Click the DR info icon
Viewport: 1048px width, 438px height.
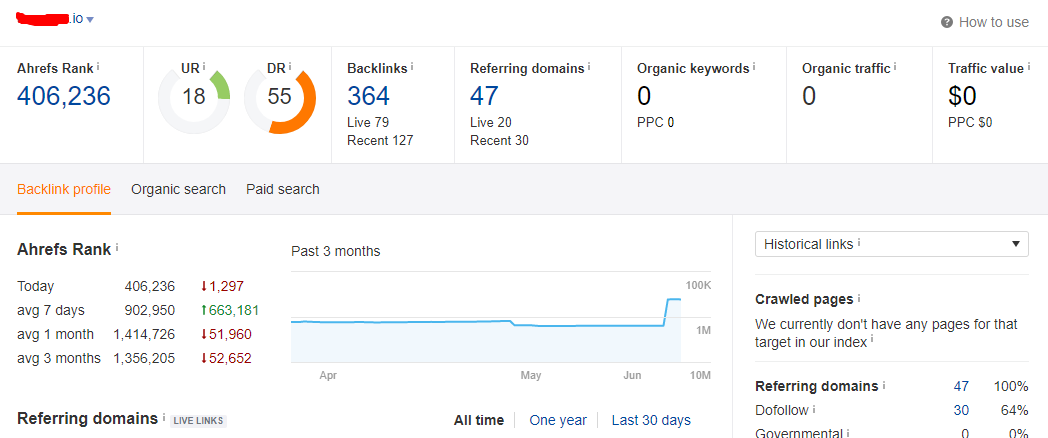pyautogui.click(x=290, y=67)
